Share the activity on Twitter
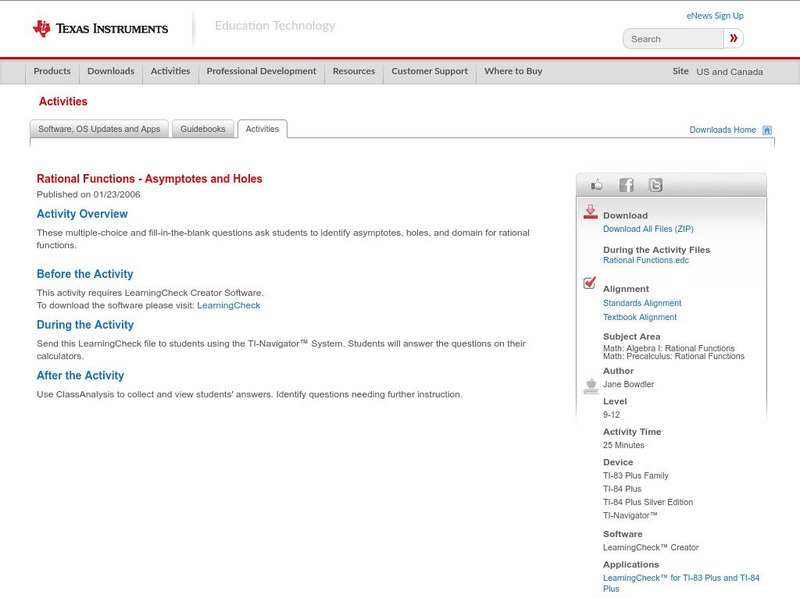The width and height of the screenshot is (800, 598). pos(655,185)
